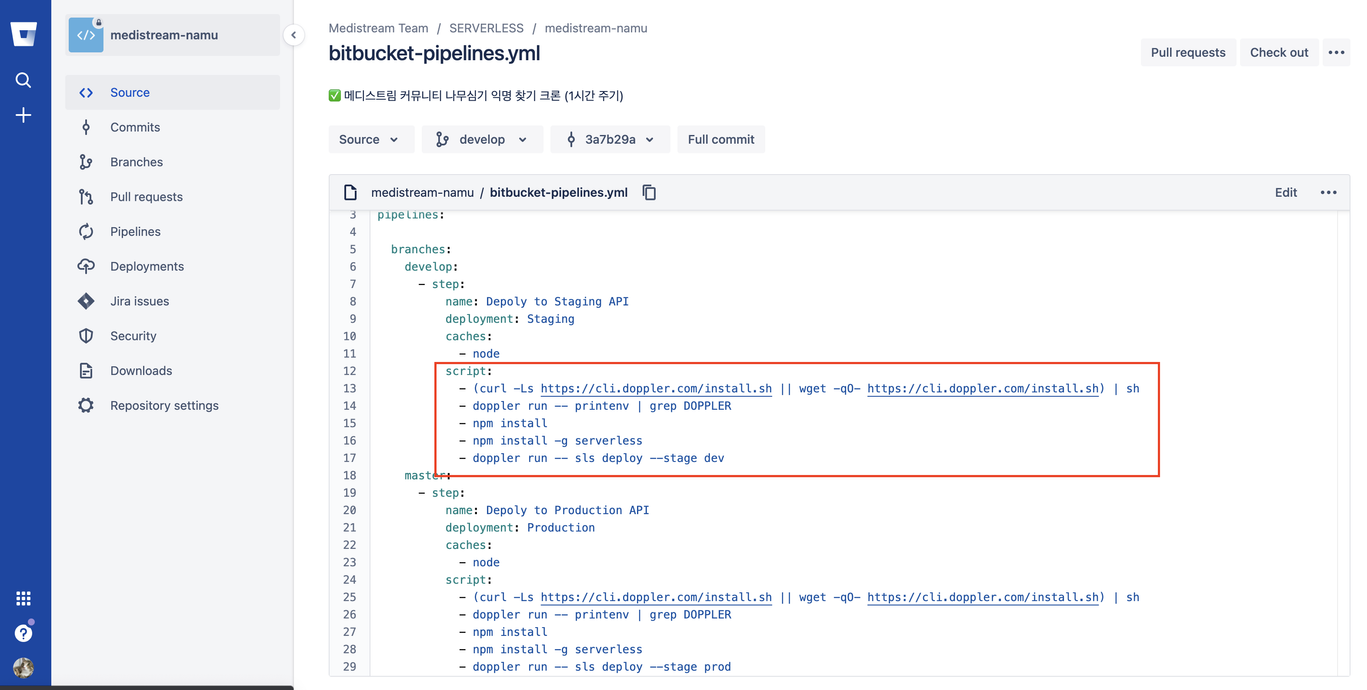1367x690 pixels.
Task: Click the bitbucket-pipelines.yml page title
Action: (434, 54)
